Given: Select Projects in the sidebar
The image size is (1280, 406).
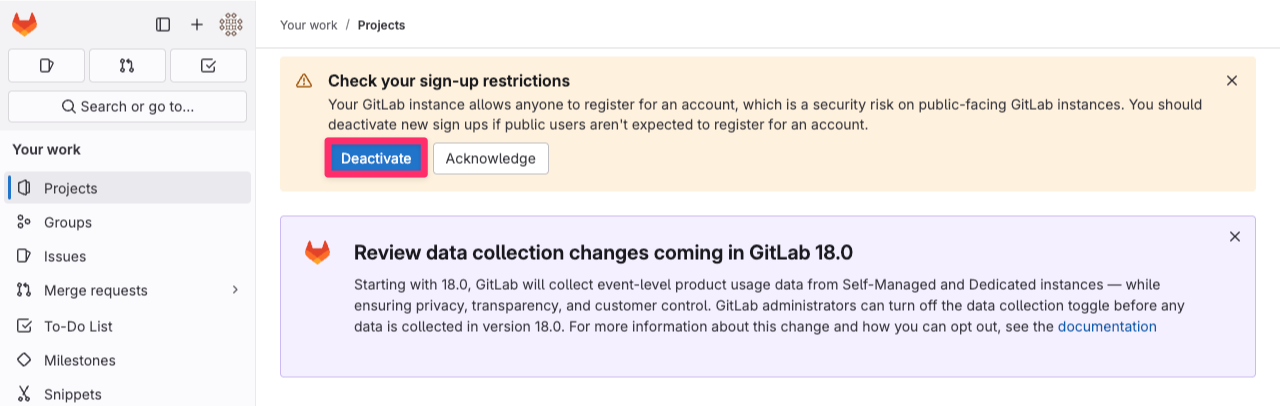Looking at the screenshot, I should pyautogui.click(x=128, y=188).
